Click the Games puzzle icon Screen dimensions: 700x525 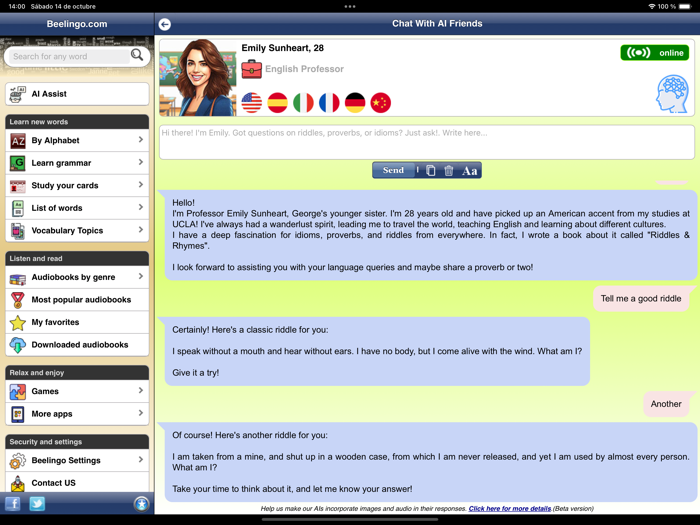click(x=18, y=392)
